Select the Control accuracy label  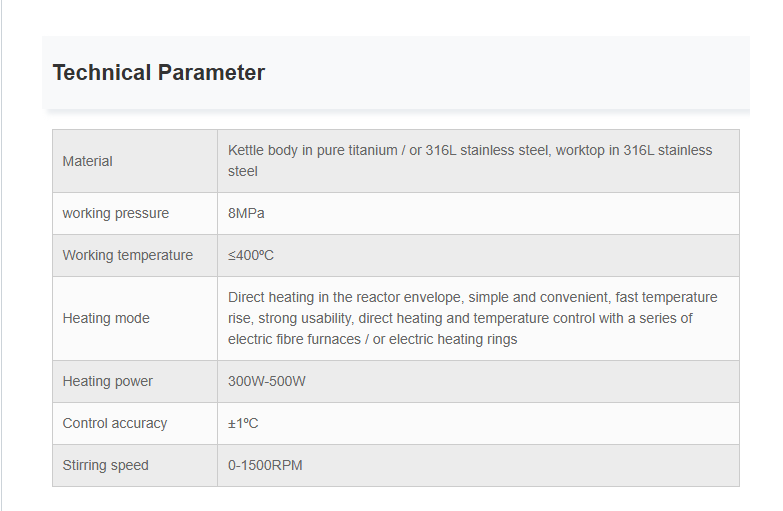pos(114,423)
